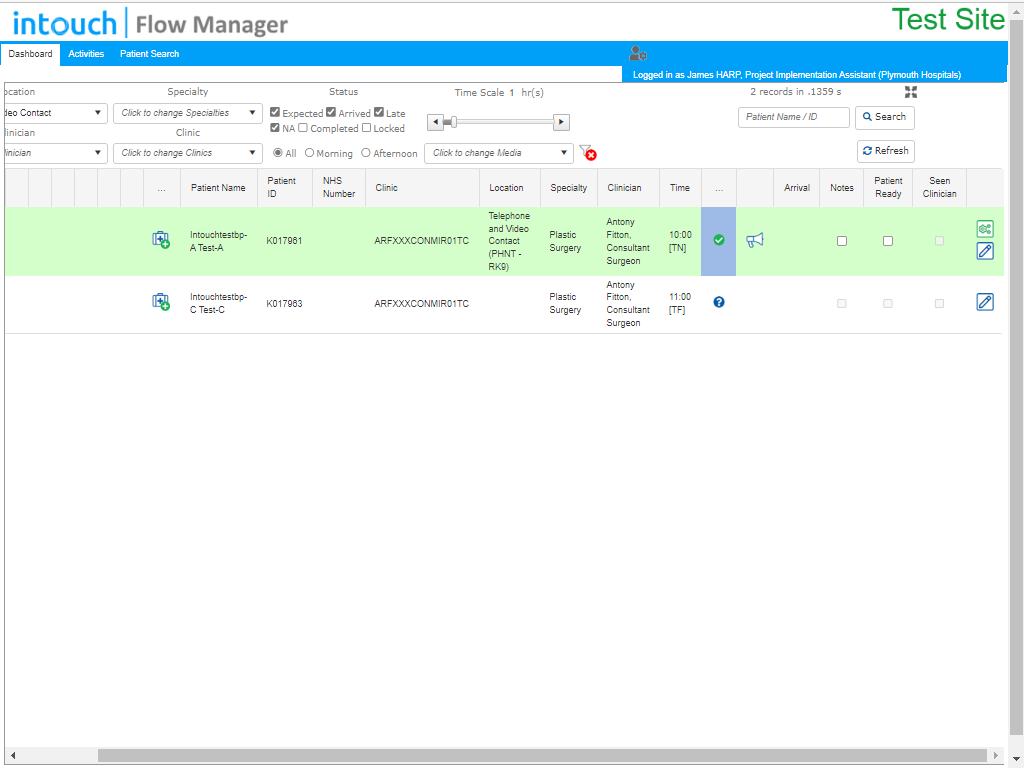1024x768 pixels.
Task: Click in the Patient Name / ID field
Action: pyautogui.click(x=793, y=117)
